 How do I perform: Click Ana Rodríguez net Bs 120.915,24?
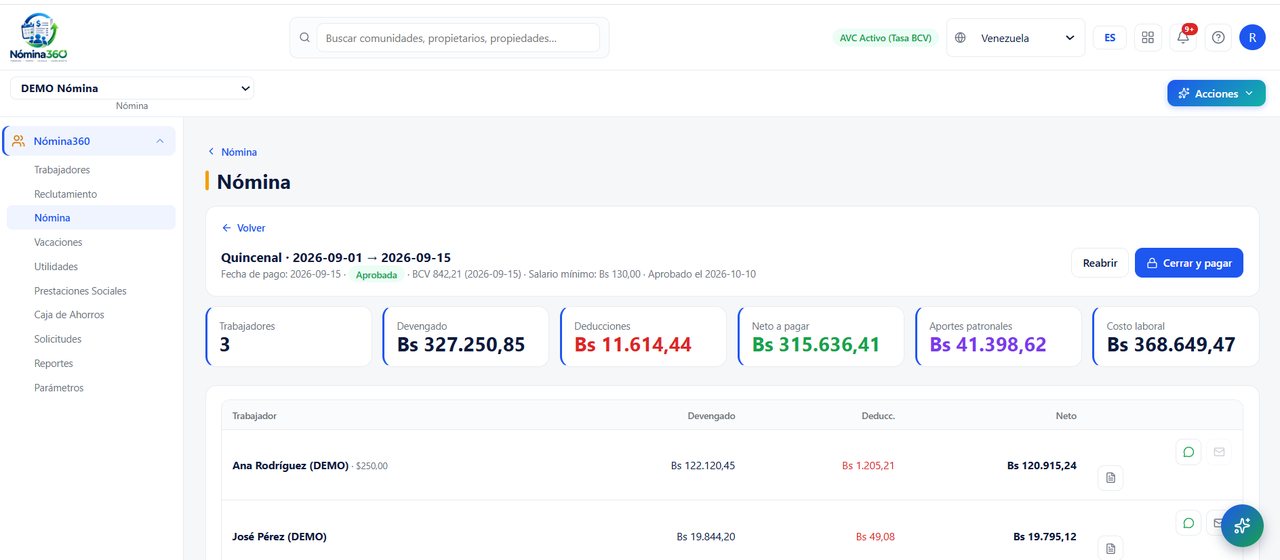click(x=1042, y=466)
